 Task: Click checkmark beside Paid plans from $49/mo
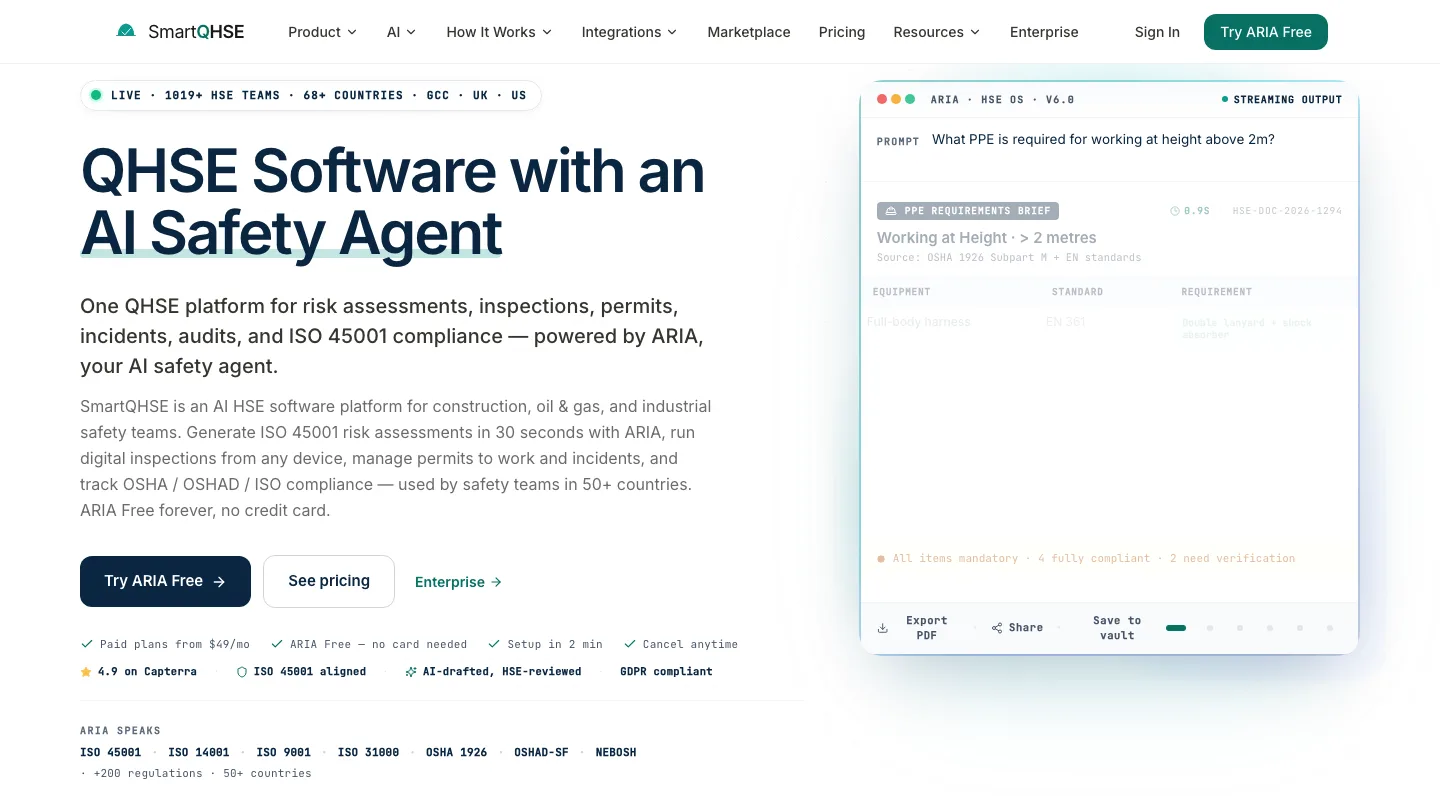86,644
